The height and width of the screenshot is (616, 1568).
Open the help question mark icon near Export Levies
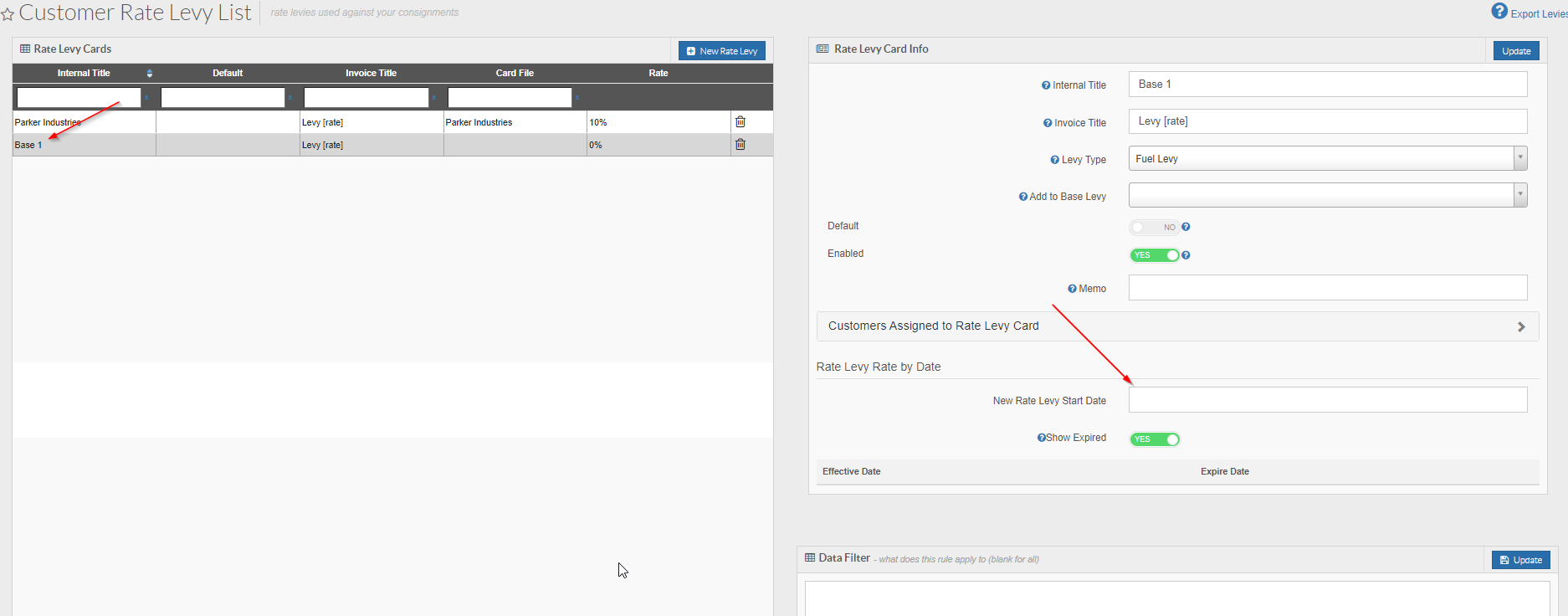point(1499,11)
